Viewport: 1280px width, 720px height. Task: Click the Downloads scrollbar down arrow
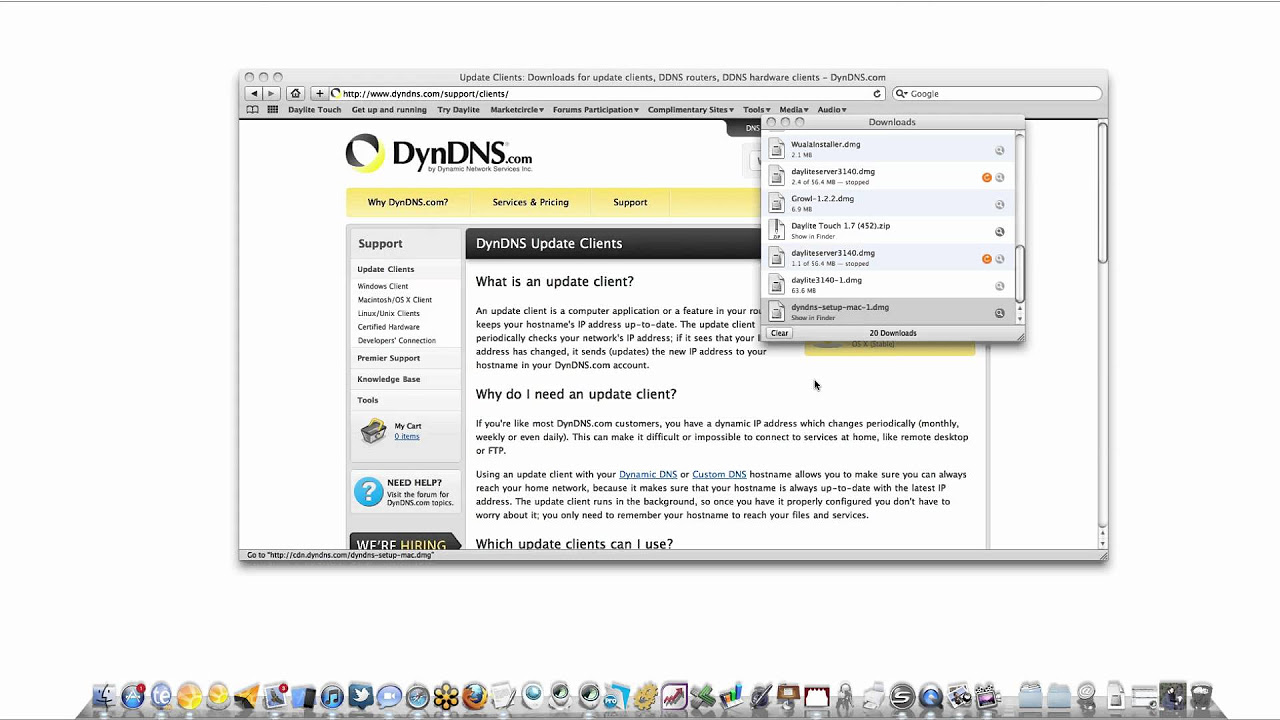pos(1020,318)
